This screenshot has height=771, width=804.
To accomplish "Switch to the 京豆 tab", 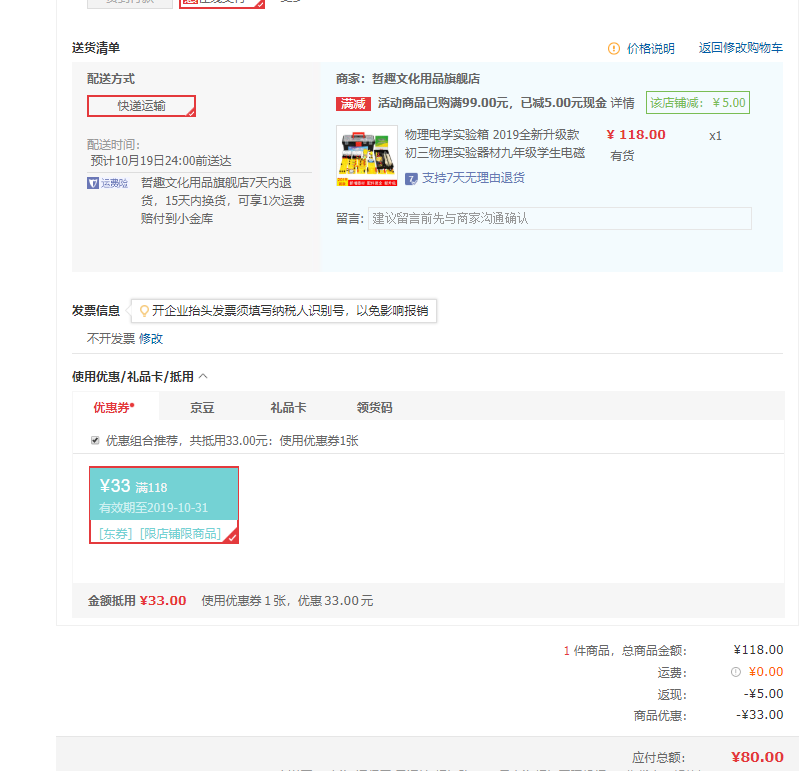I will [x=202, y=408].
